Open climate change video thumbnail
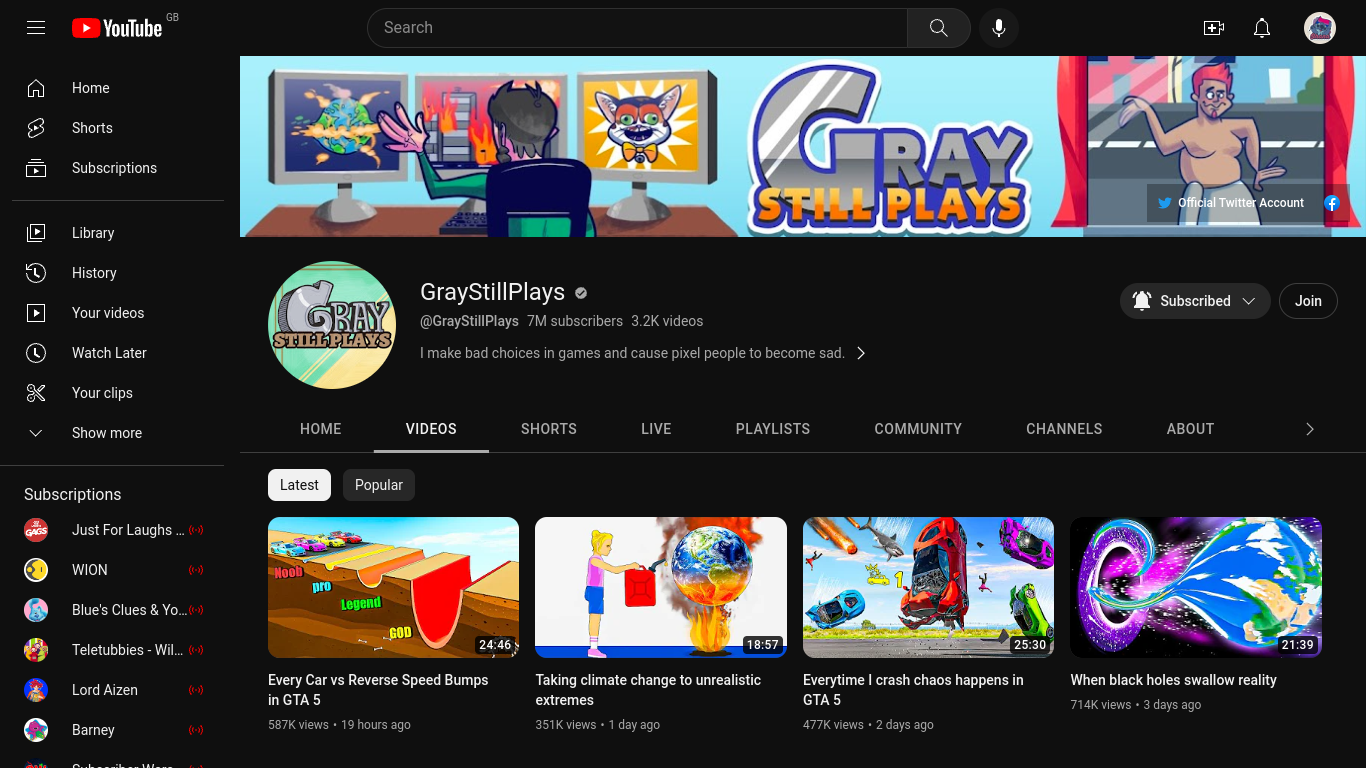Image resolution: width=1366 pixels, height=768 pixels. [x=661, y=587]
